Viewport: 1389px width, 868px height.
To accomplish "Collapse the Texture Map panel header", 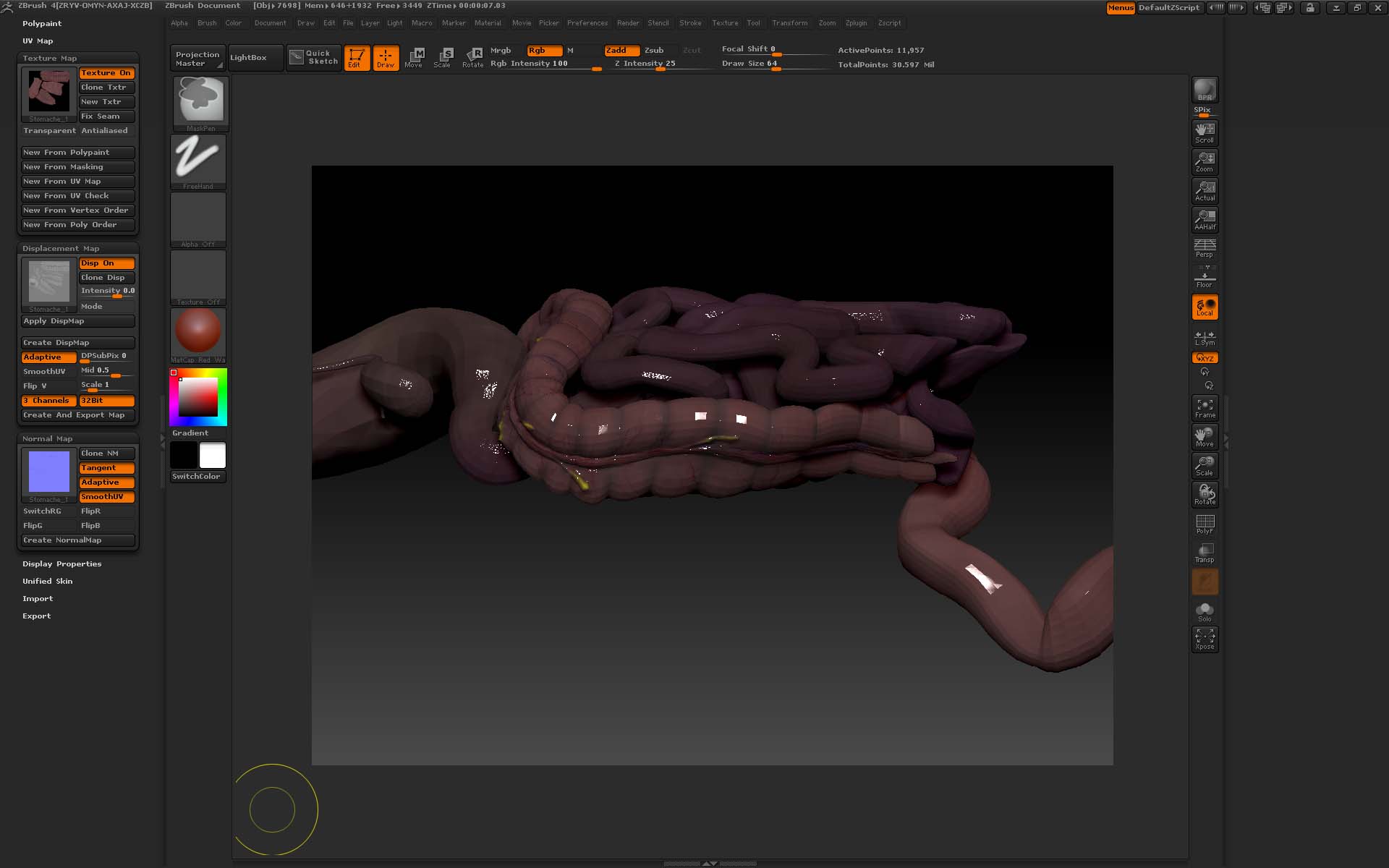I will pos(49,59).
